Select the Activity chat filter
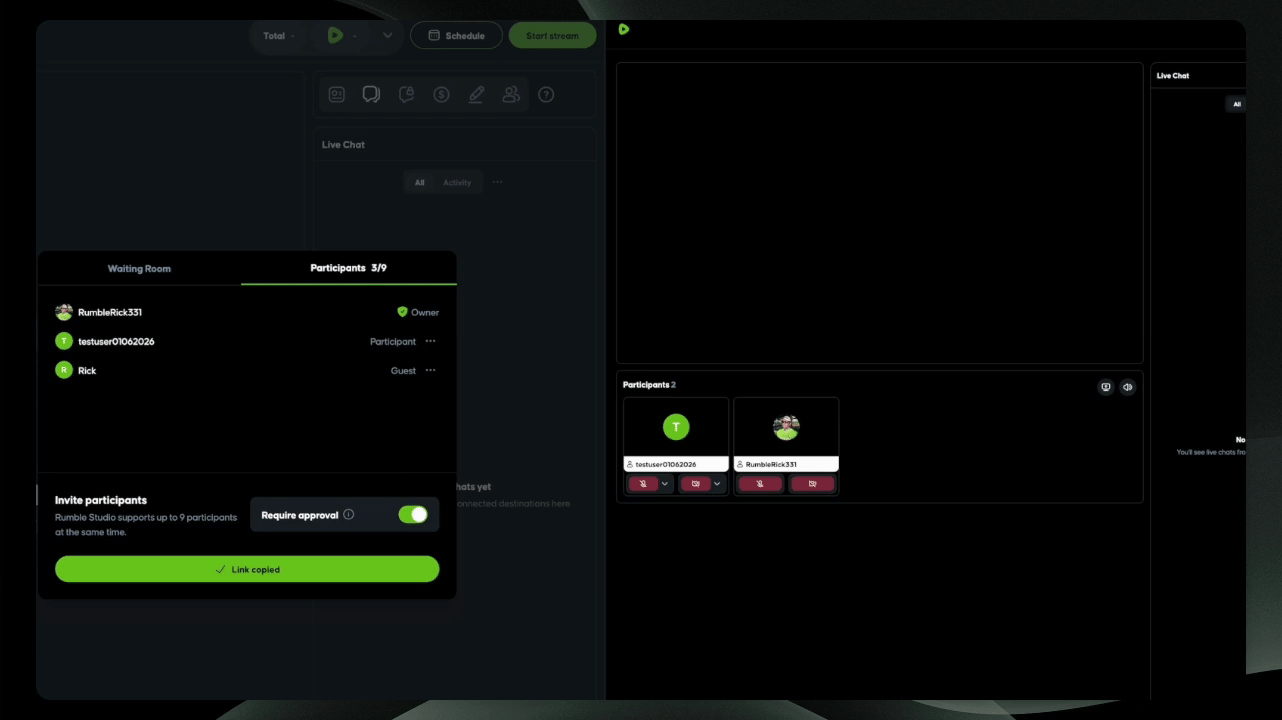Screen dimensions: 1282x720 pyautogui.click(x=457, y=182)
